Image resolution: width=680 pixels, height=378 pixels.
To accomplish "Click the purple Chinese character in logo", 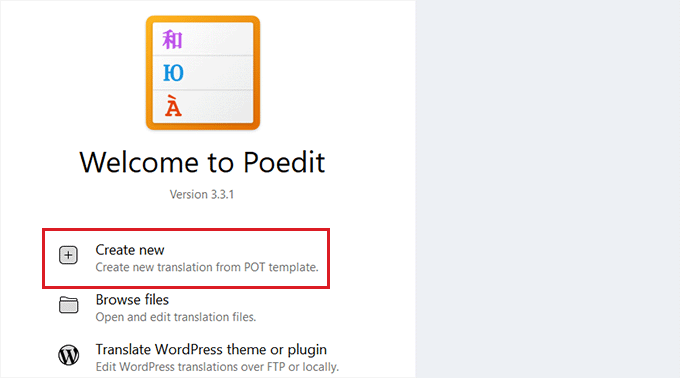I will click(172, 39).
